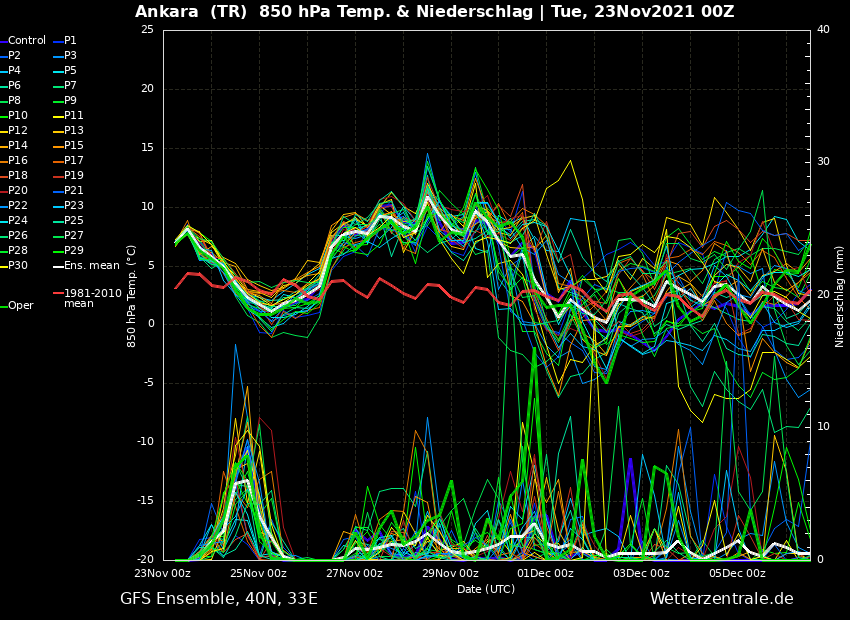This screenshot has height=620, width=850.
Task: Click the GFS Ensemble, 40N, 33E caption
Action: point(219,599)
